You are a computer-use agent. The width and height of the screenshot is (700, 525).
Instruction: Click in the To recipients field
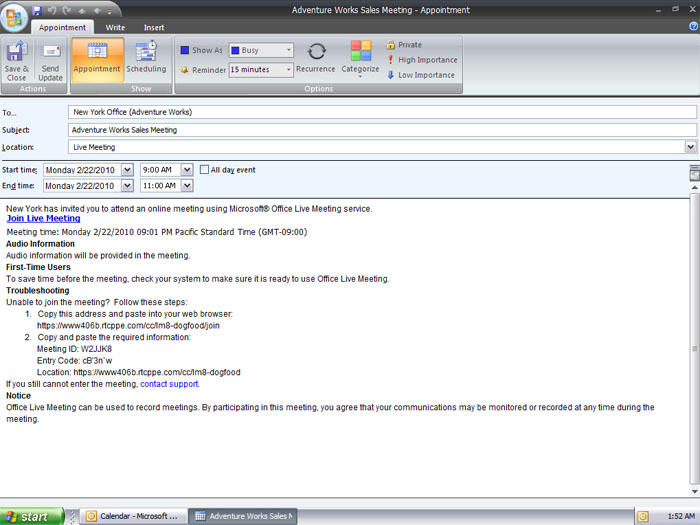click(x=382, y=112)
